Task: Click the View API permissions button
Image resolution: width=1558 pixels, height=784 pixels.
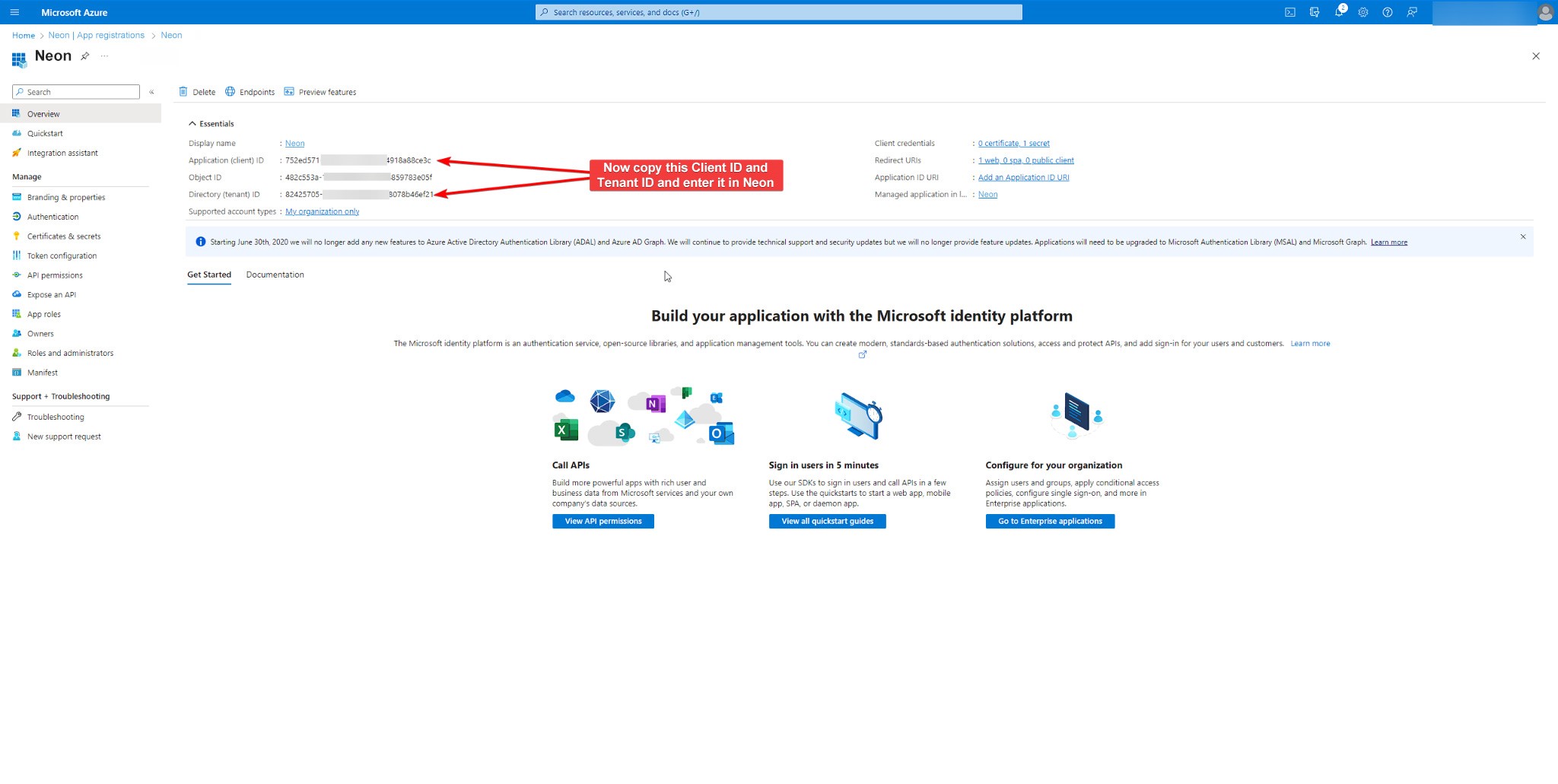Action: [x=603, y=521]
